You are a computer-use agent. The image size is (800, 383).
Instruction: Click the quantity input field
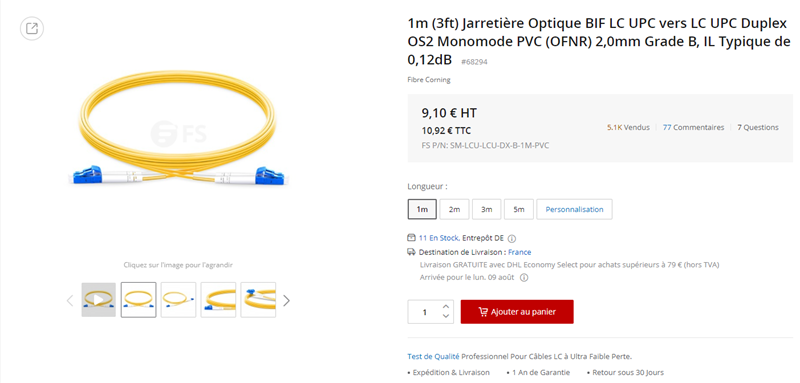pyautogui.click(x=424, y=312)
